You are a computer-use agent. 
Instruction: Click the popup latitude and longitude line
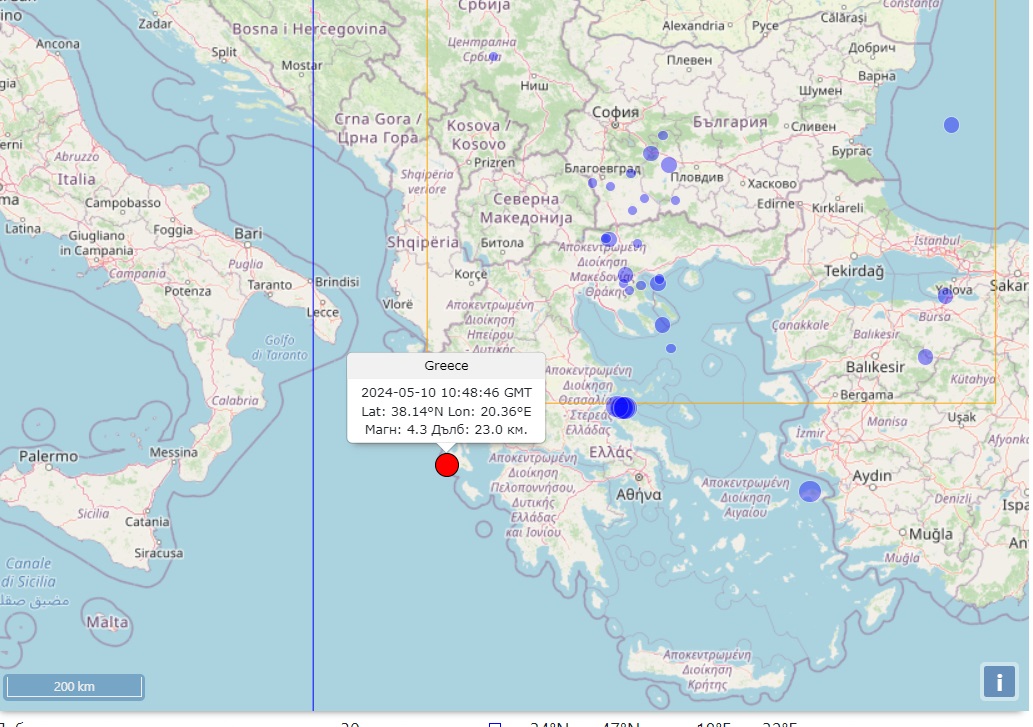[446, 411]
